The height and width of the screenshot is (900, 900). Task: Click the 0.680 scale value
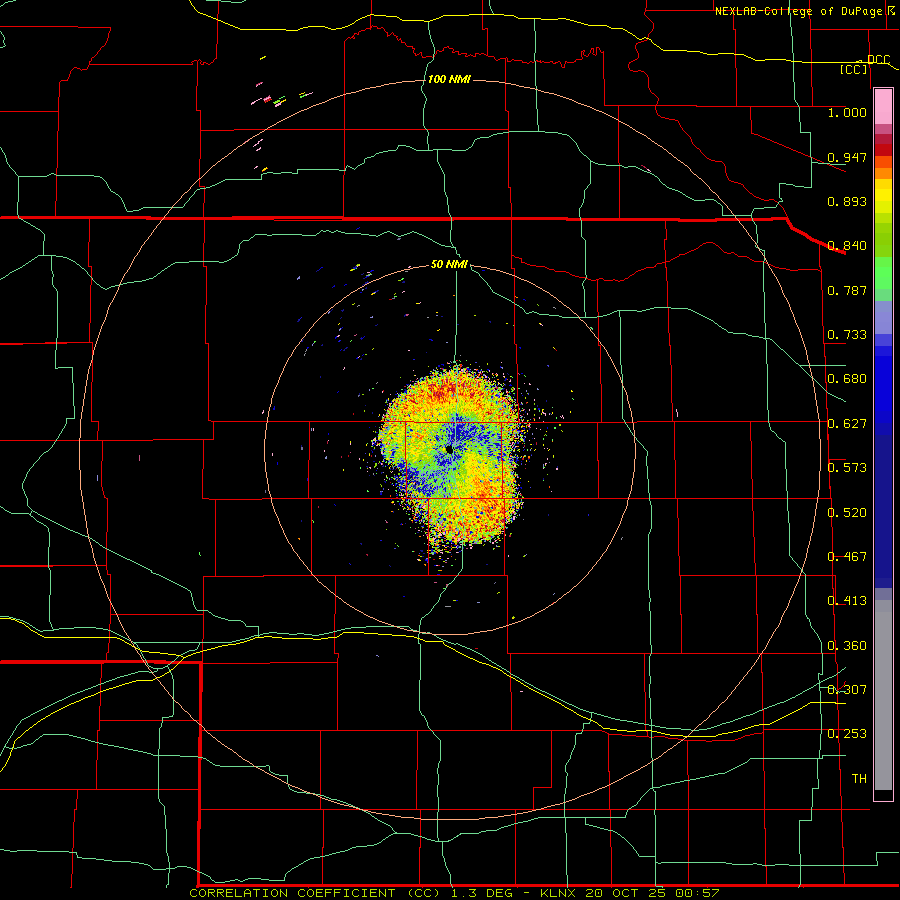click(847, 379)
